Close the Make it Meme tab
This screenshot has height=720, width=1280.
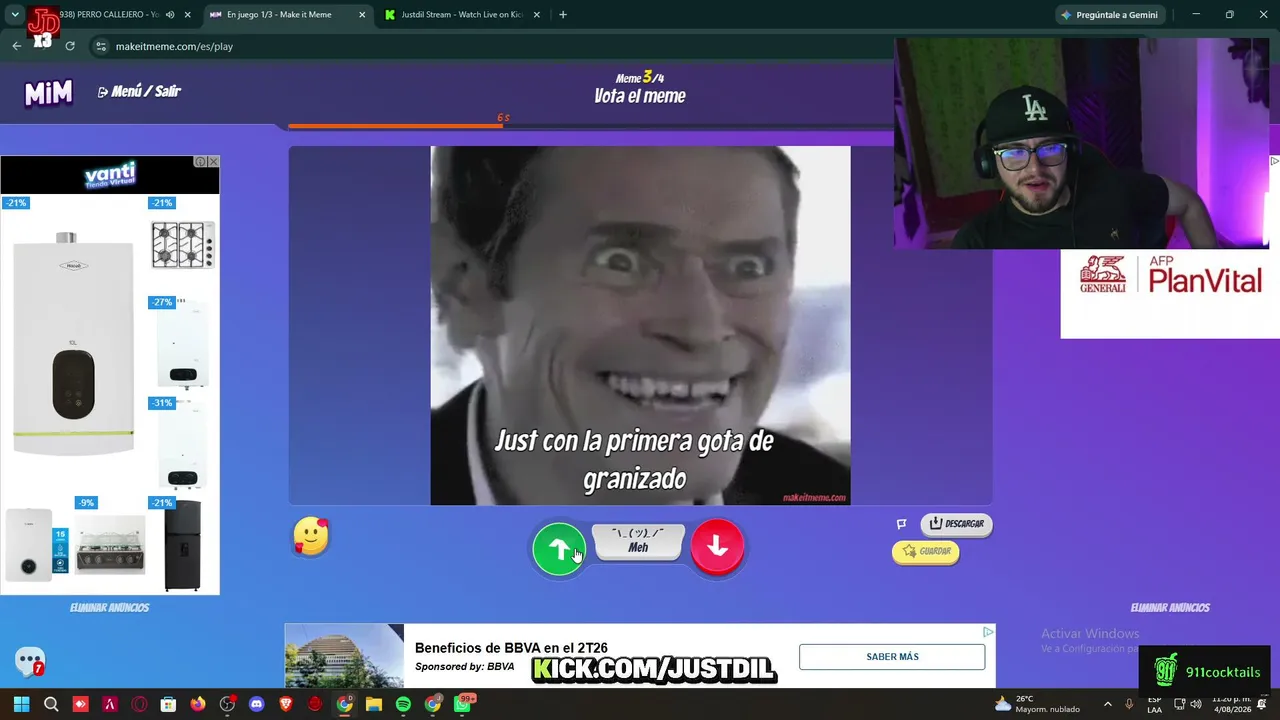(x=362, y=15)
